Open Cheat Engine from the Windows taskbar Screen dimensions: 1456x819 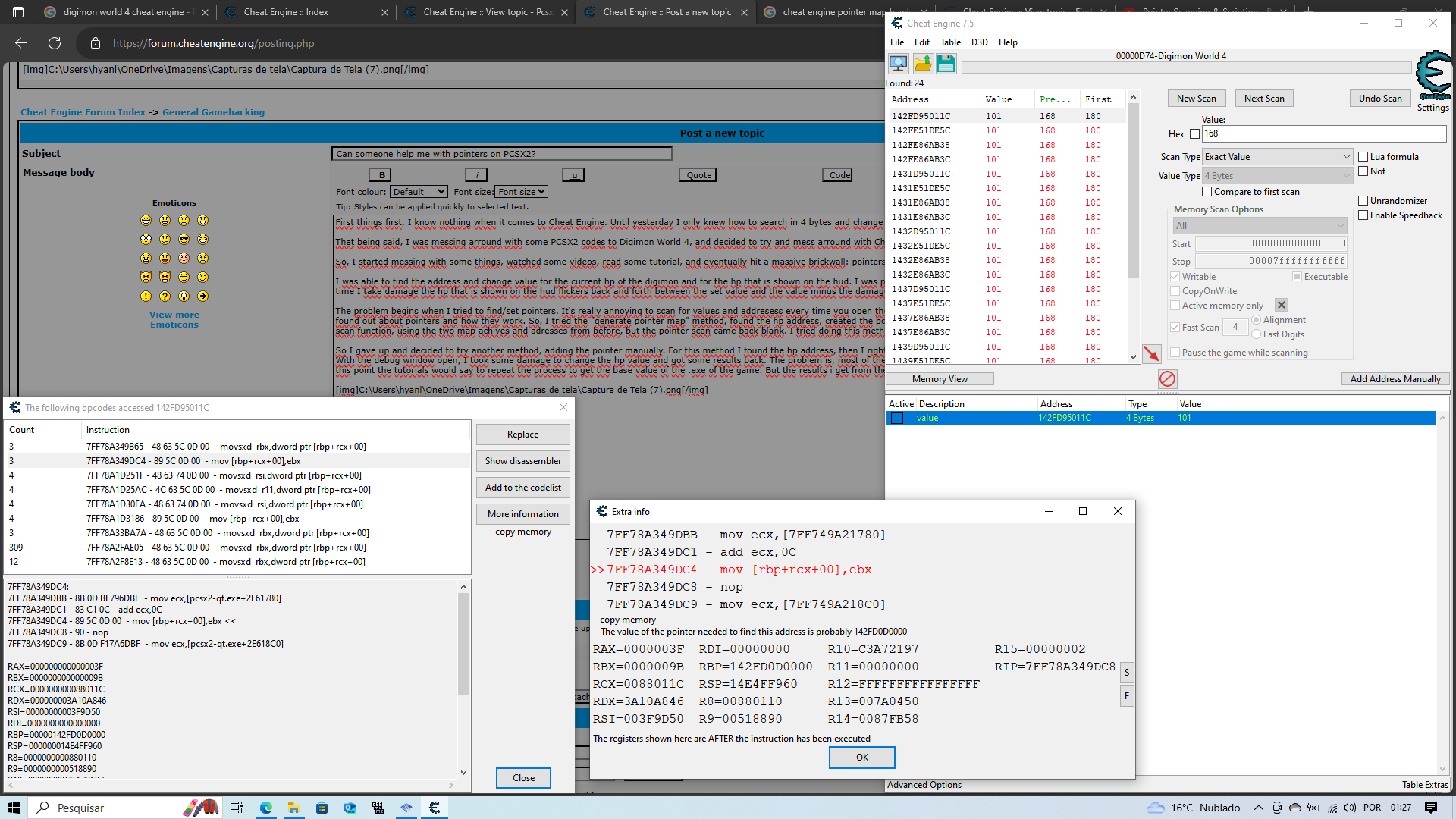coord(435,808)
